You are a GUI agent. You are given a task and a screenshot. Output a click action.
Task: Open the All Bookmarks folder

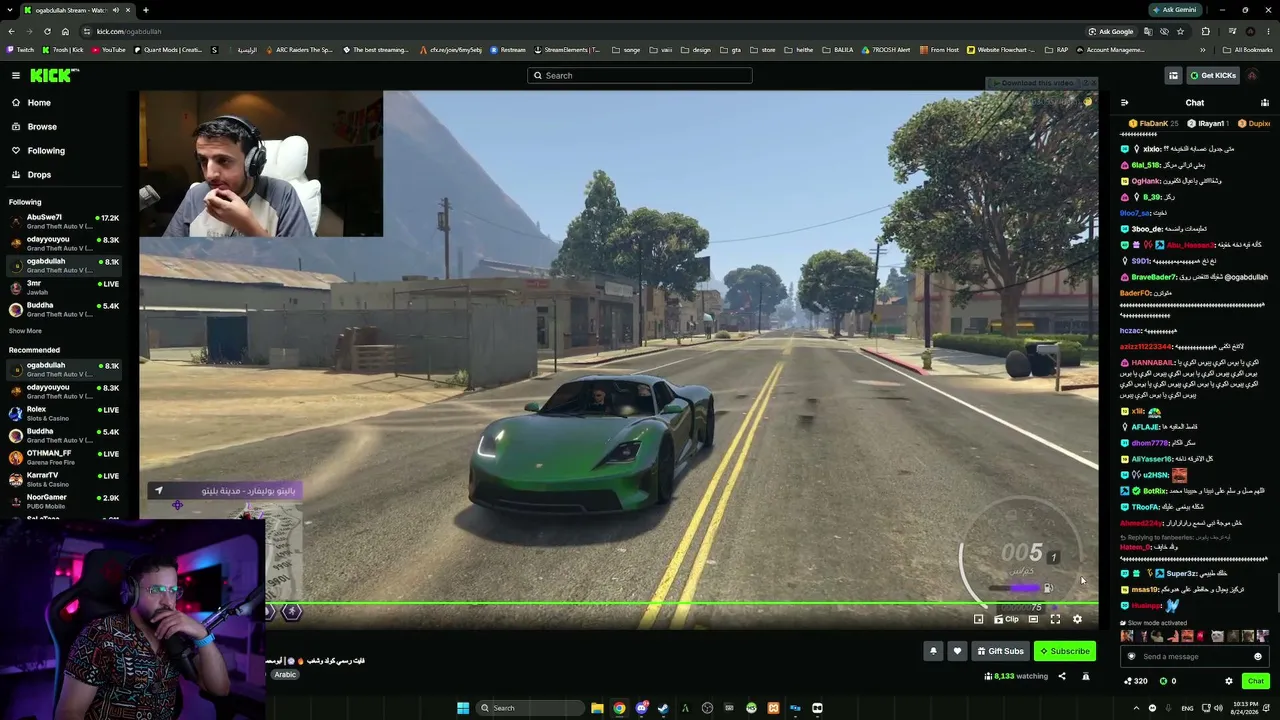pos(1248,49)
